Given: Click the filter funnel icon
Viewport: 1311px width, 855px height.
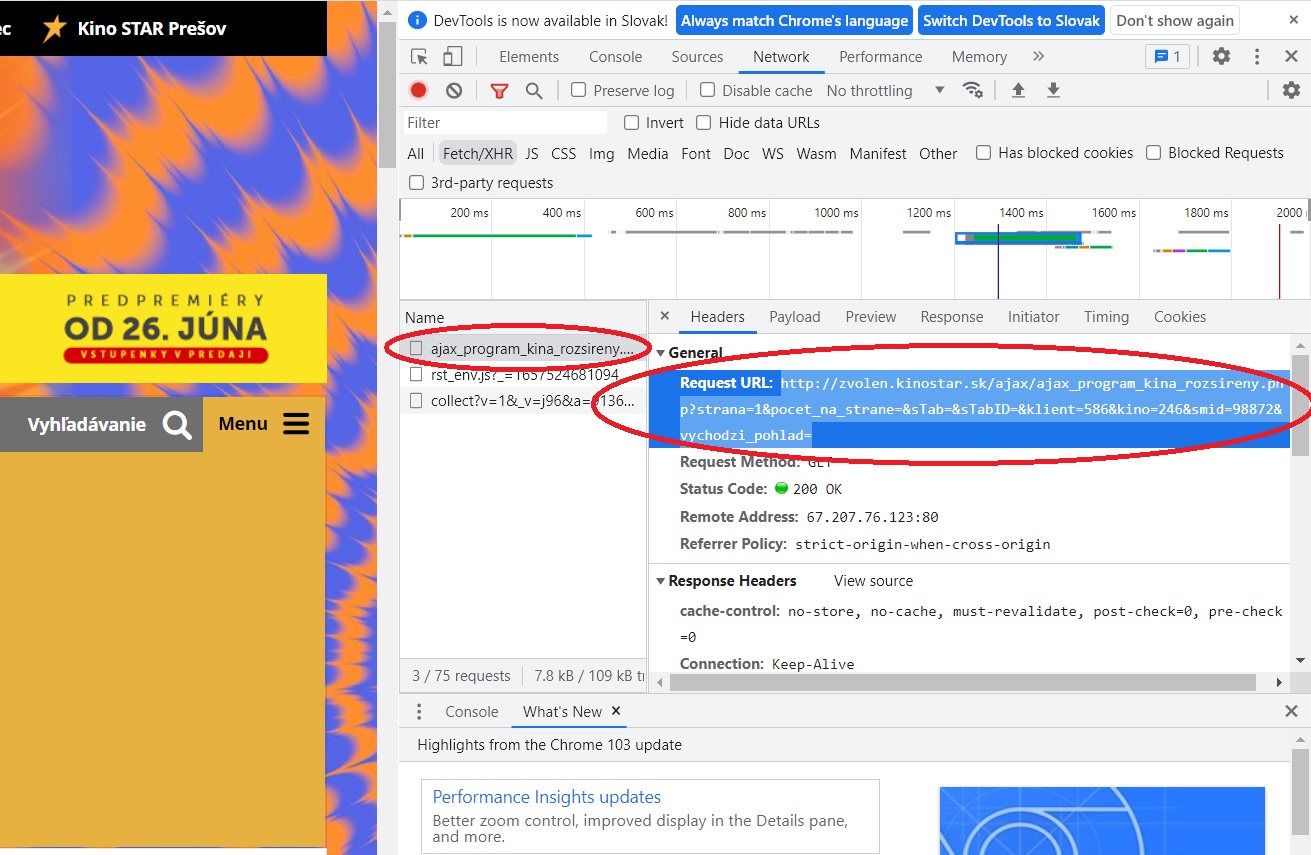Looking at the screenshot, I should pos(499,90).
